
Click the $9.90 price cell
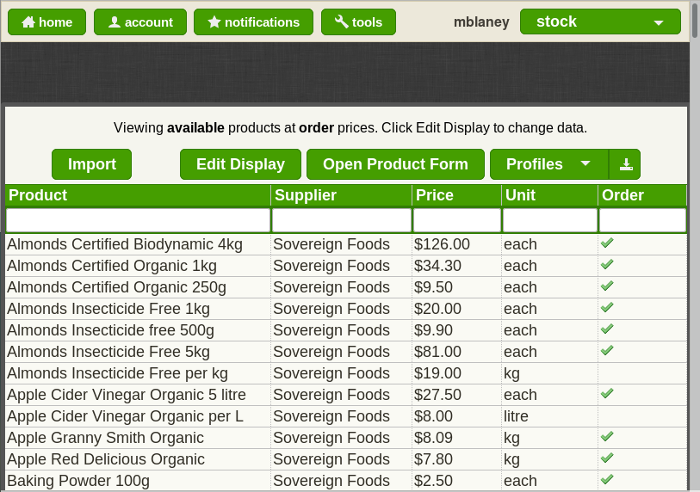(457, 330)
